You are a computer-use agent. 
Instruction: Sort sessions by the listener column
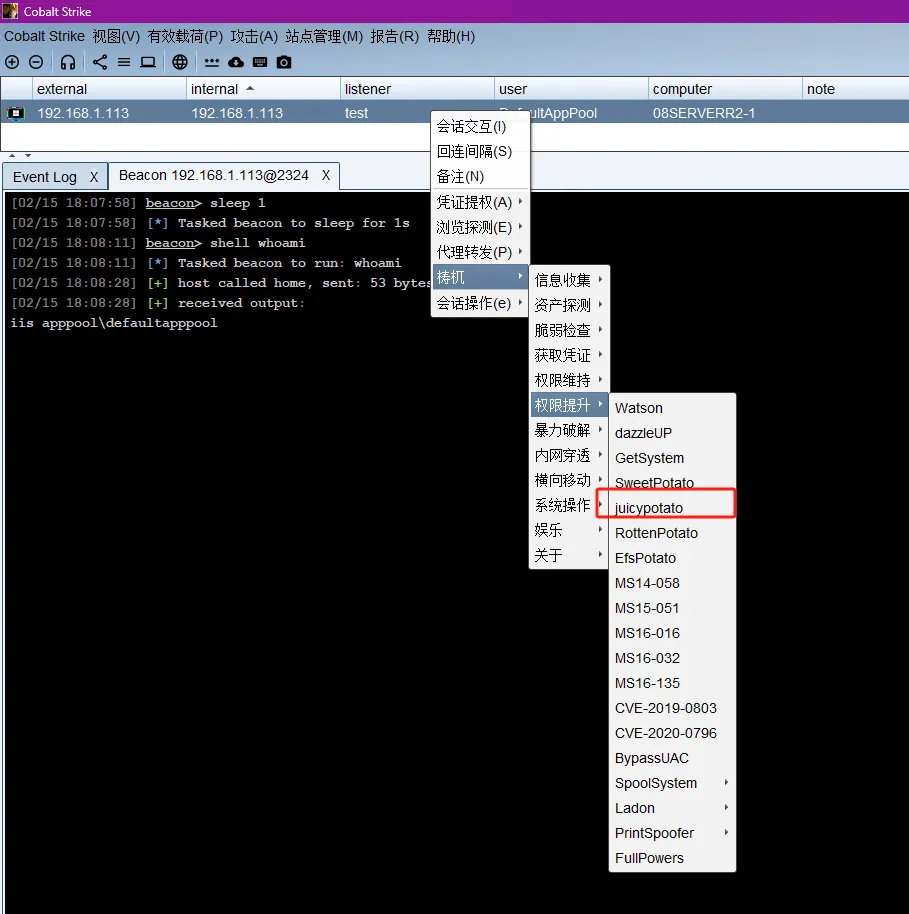tap(417, 89)
